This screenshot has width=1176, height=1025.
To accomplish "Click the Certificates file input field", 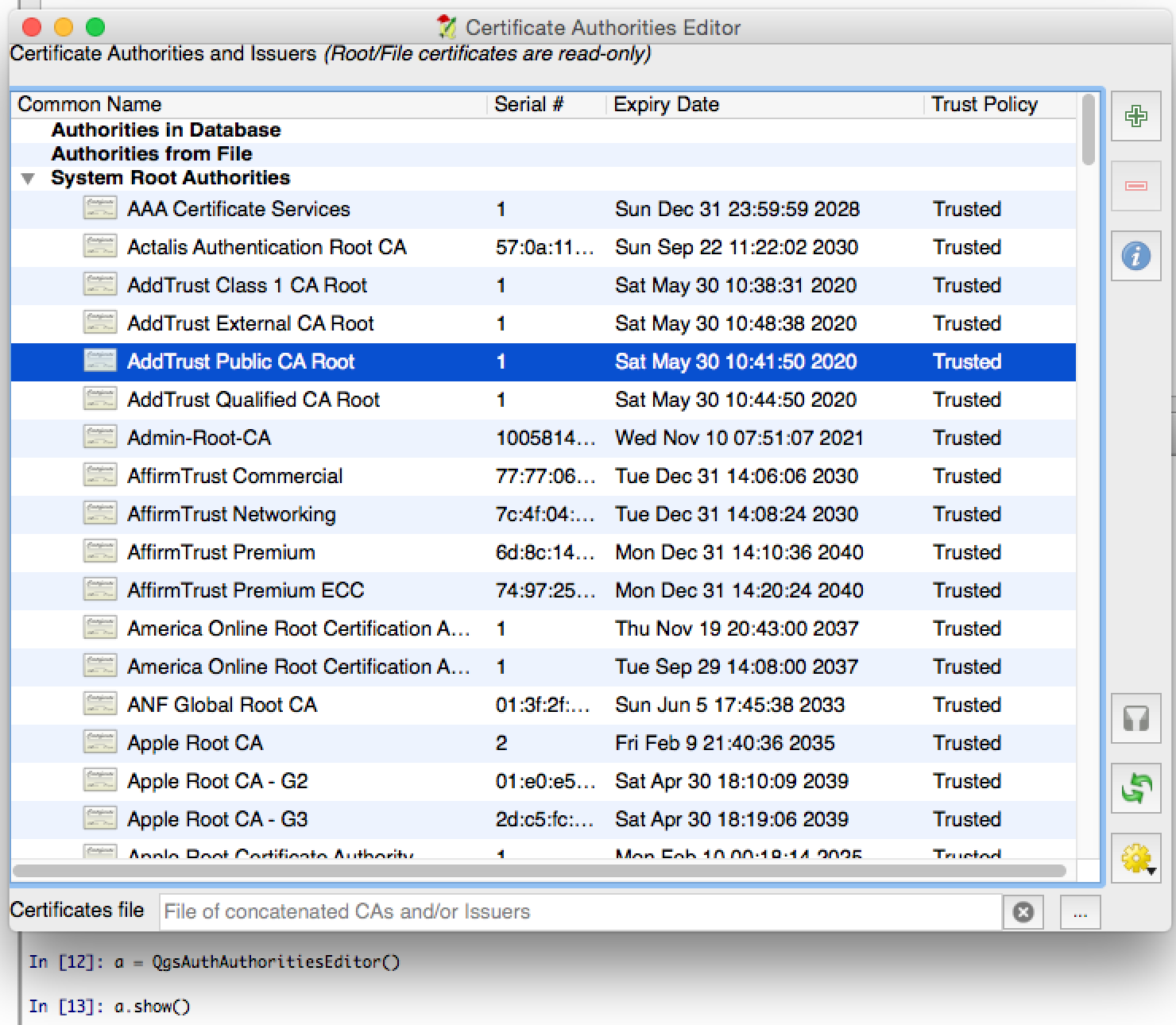I will point(580,912).
